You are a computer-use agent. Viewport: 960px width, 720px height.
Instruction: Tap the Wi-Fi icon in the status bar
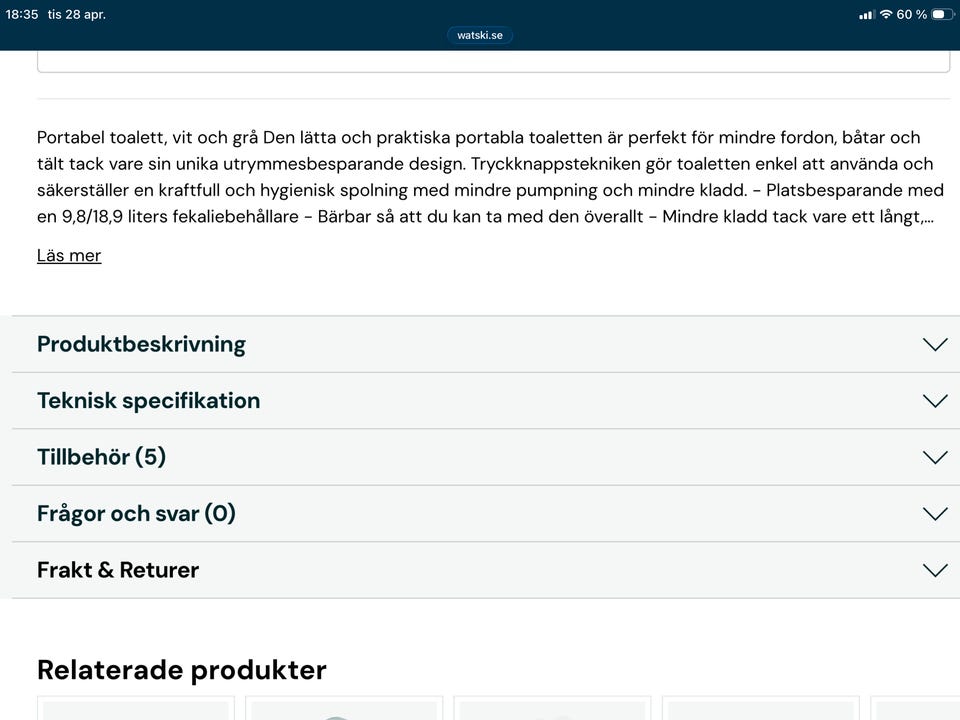tap(886, 14)
